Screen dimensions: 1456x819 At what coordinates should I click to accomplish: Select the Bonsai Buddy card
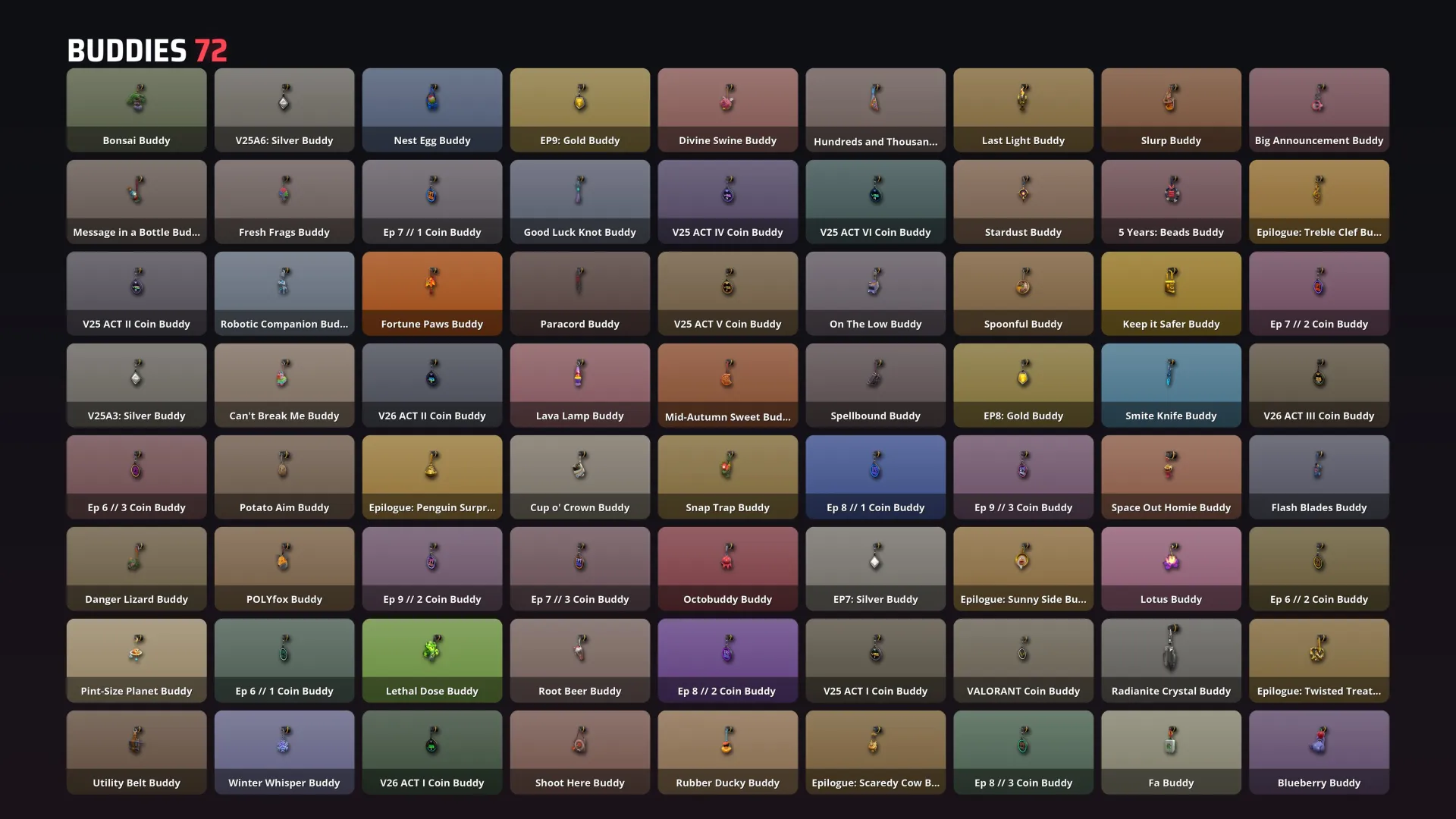136,110
